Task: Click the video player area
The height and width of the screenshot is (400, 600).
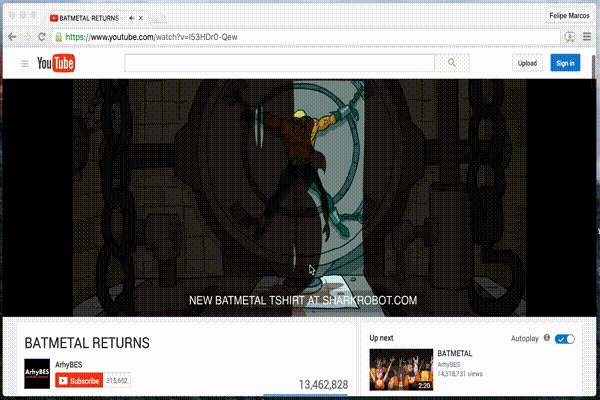Action: (x=300, y=198)
